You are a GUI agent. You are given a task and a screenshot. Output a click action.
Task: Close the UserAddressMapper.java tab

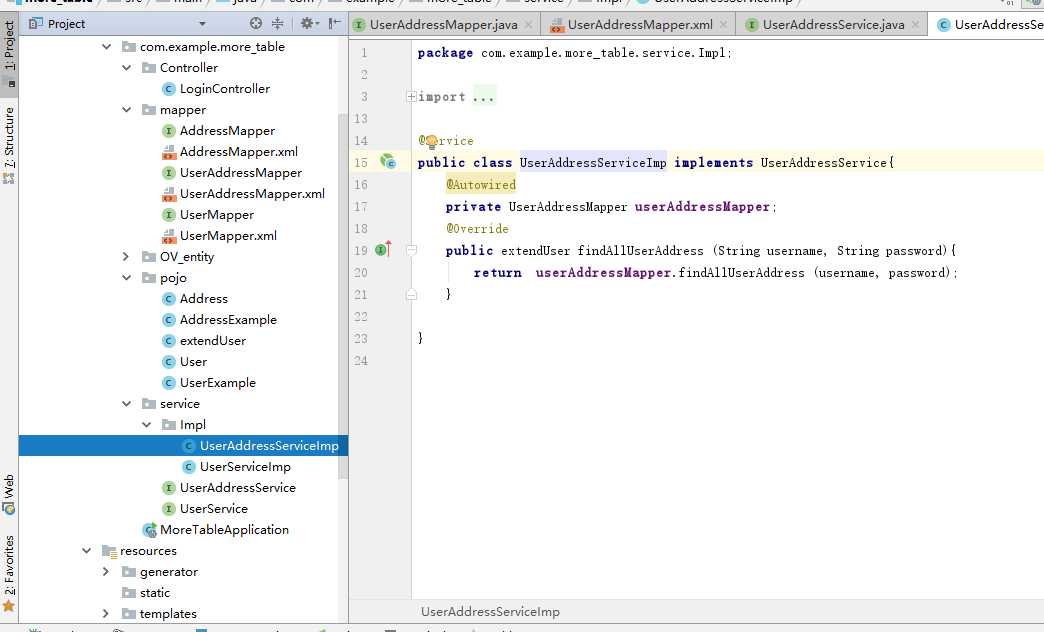tap(529, 25)
